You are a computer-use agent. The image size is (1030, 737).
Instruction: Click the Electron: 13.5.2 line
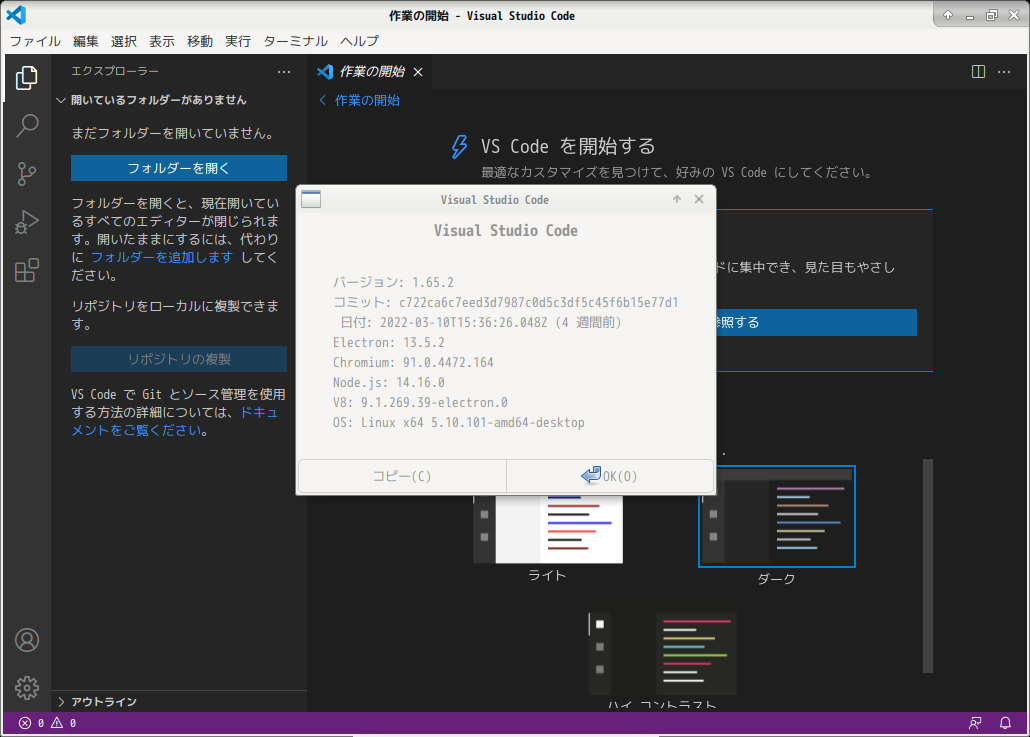pyautogui.click(x=388, y=343)
